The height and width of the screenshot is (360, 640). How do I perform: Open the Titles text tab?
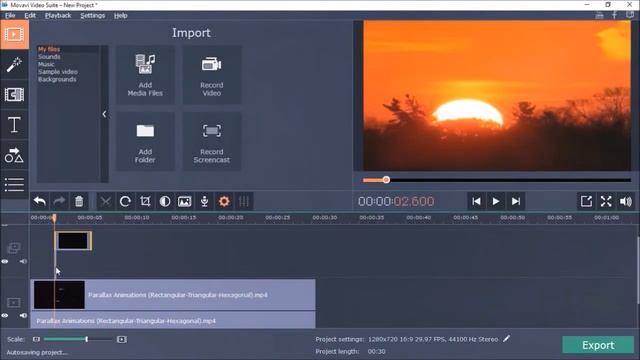14,125
